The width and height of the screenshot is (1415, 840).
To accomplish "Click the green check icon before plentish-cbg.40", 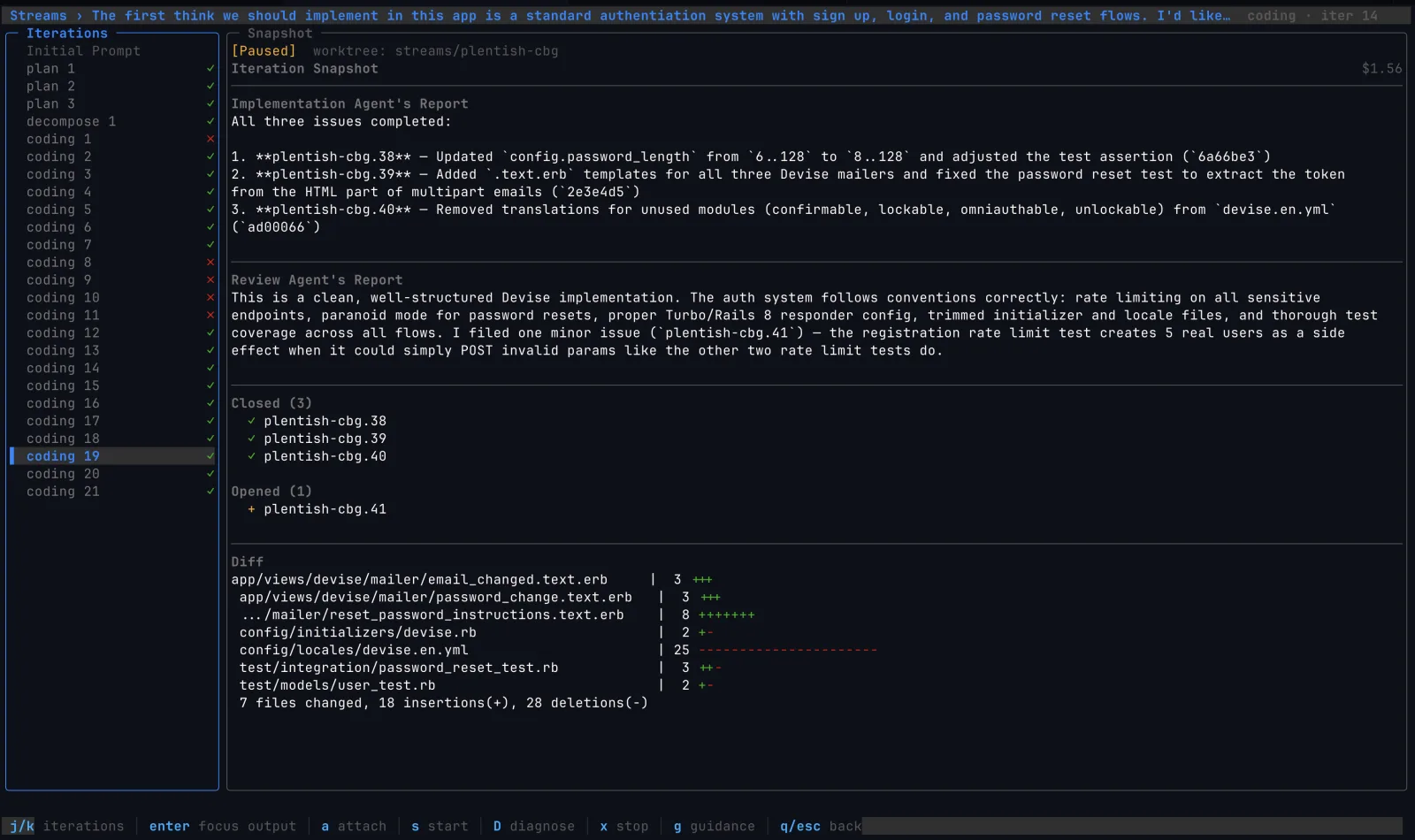I will point(251,456).
